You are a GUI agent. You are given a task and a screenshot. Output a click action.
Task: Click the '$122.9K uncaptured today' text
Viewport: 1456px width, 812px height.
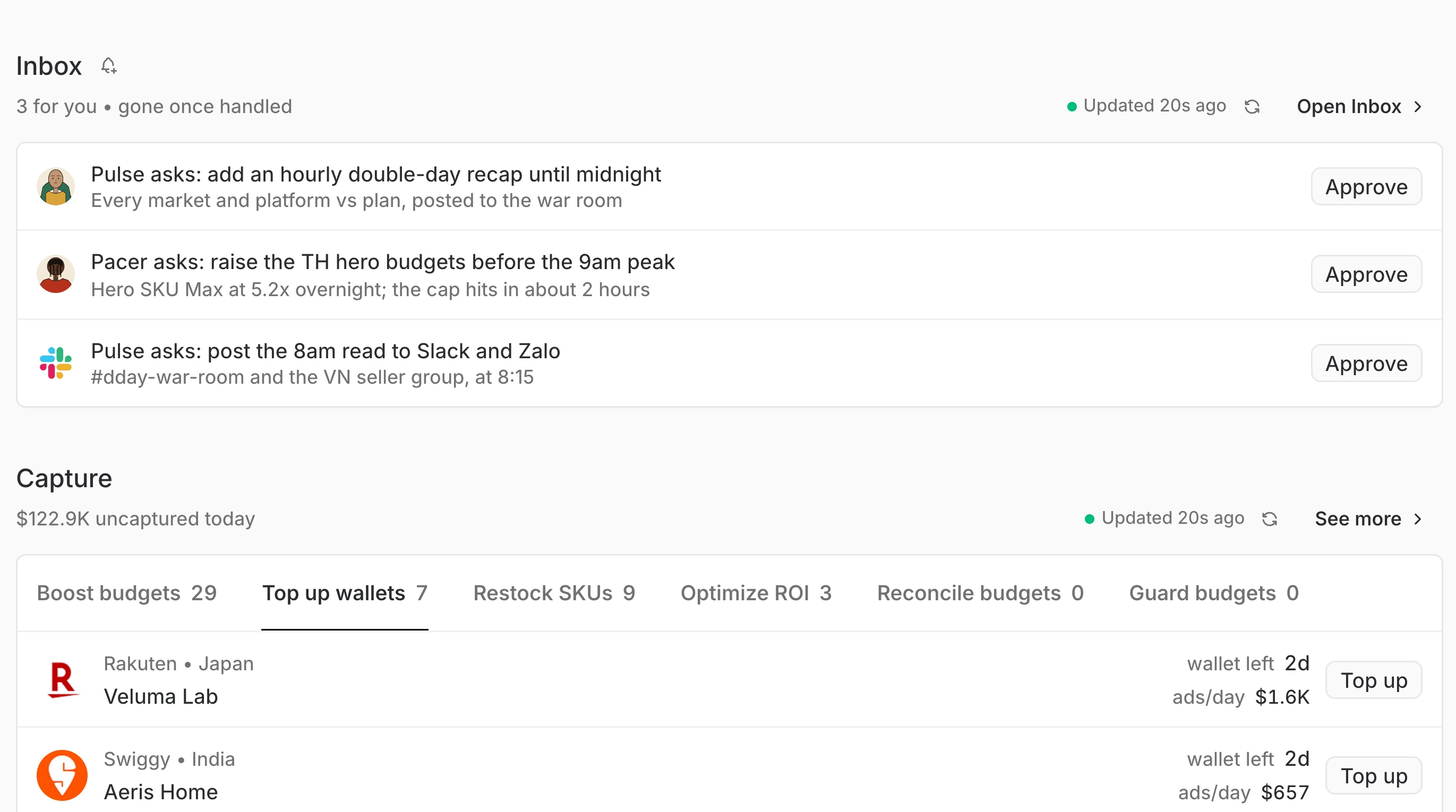[135, 519]
